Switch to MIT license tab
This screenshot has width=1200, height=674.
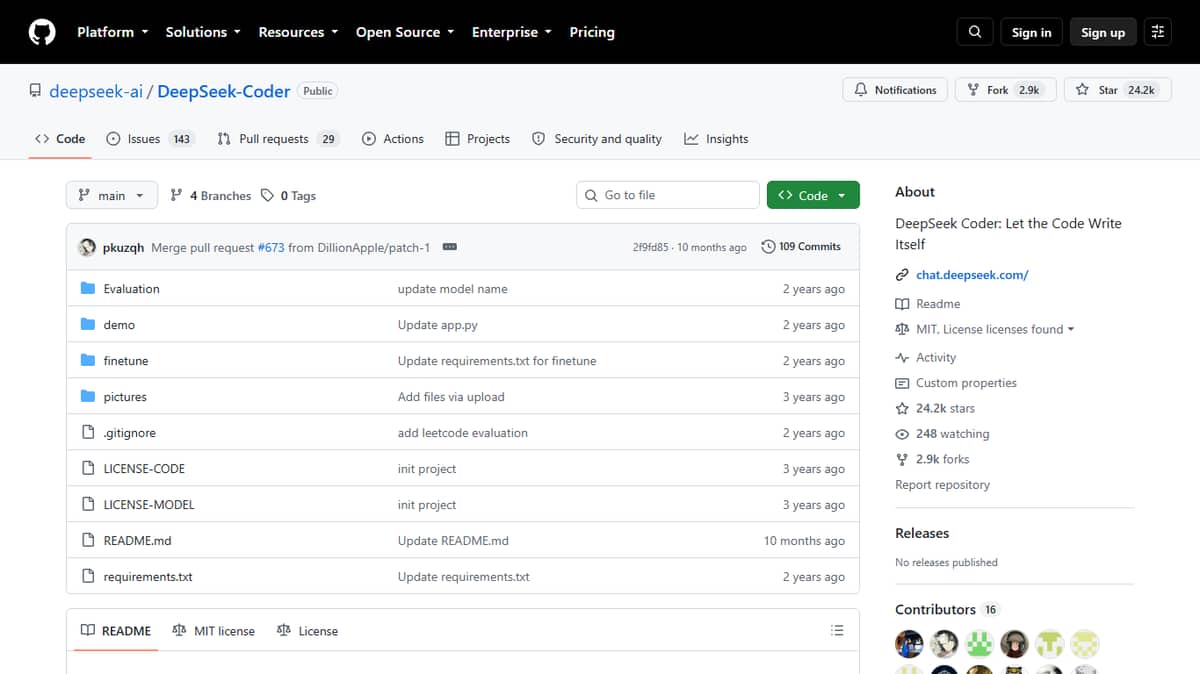pos(213,631)
